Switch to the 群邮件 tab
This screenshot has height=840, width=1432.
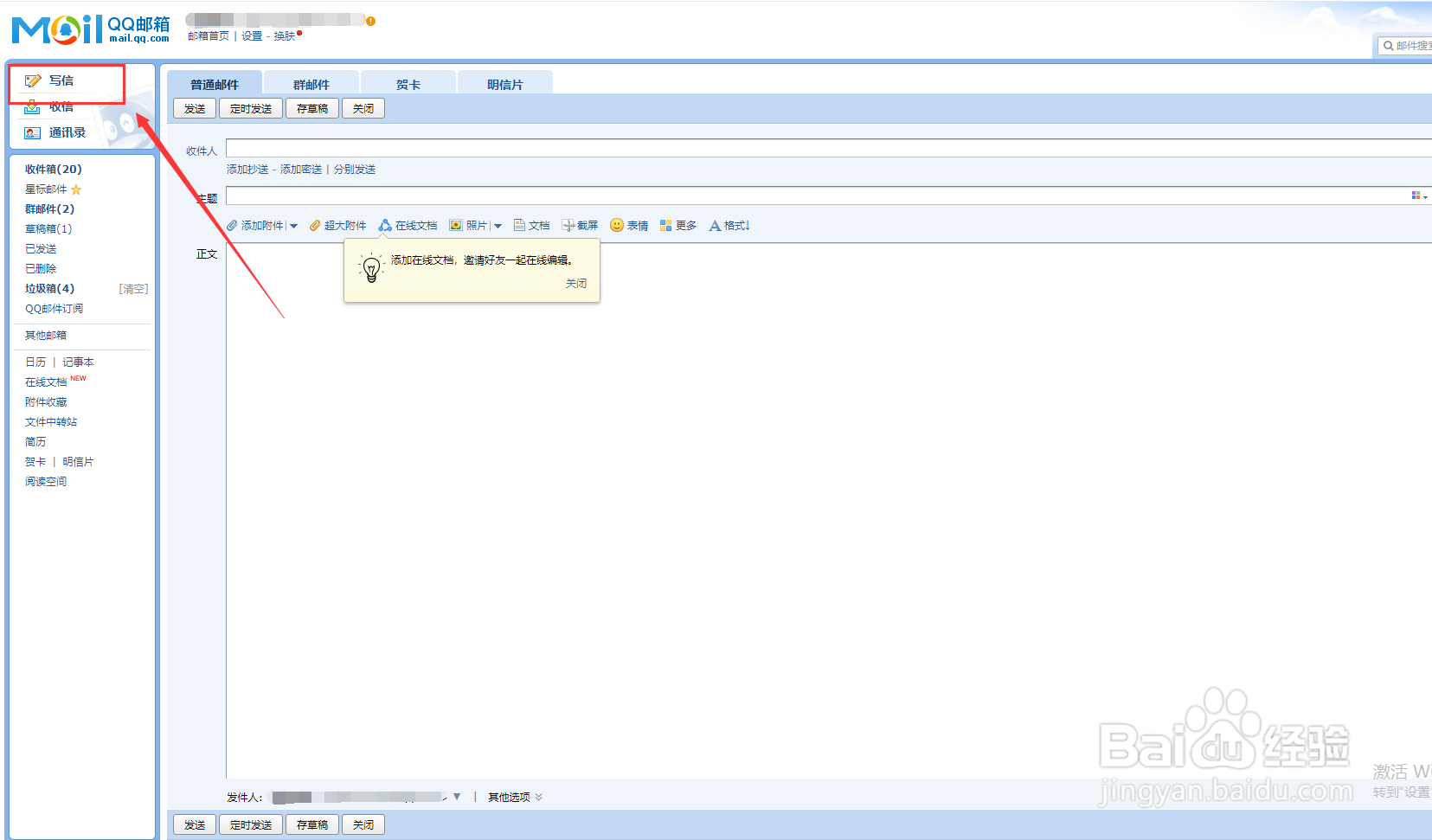(311, 84)
